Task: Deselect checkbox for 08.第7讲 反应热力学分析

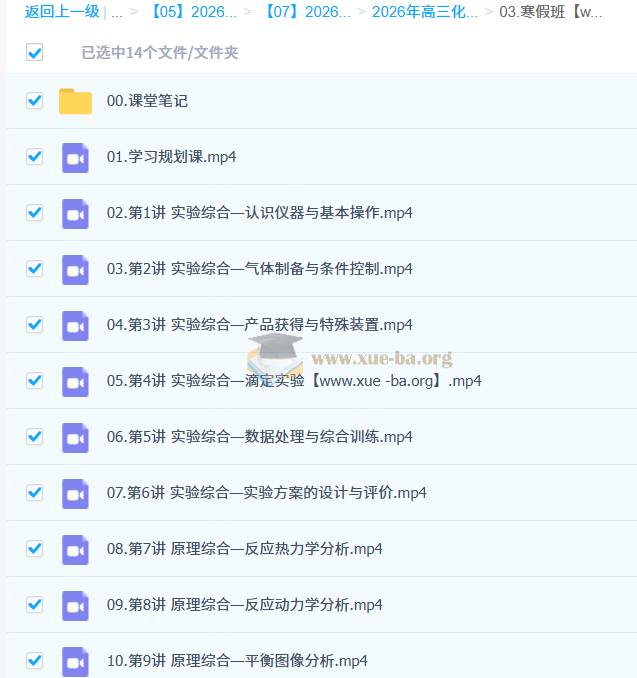Action: 34,549
